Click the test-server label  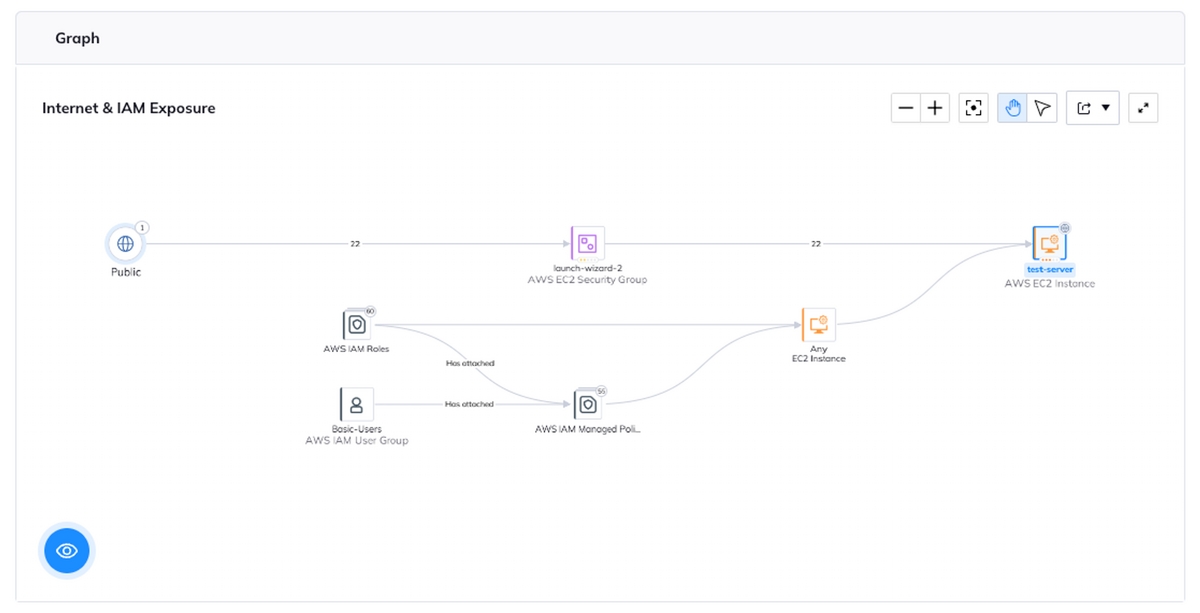1050,270
